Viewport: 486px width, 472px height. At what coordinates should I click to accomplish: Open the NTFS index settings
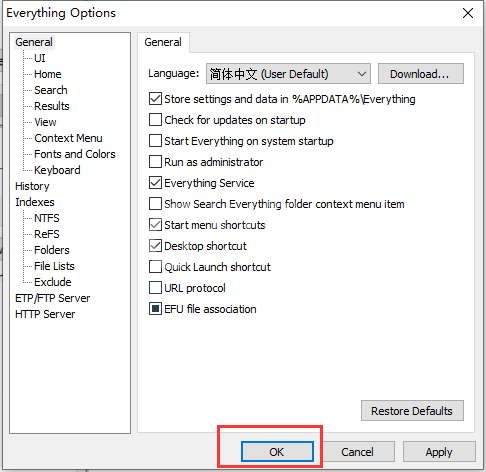pos(47,218)
